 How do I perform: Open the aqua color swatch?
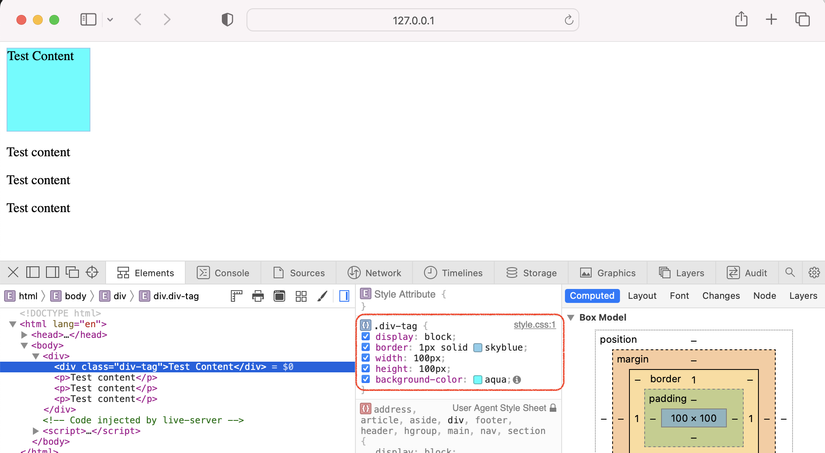(x=478, y=379)
